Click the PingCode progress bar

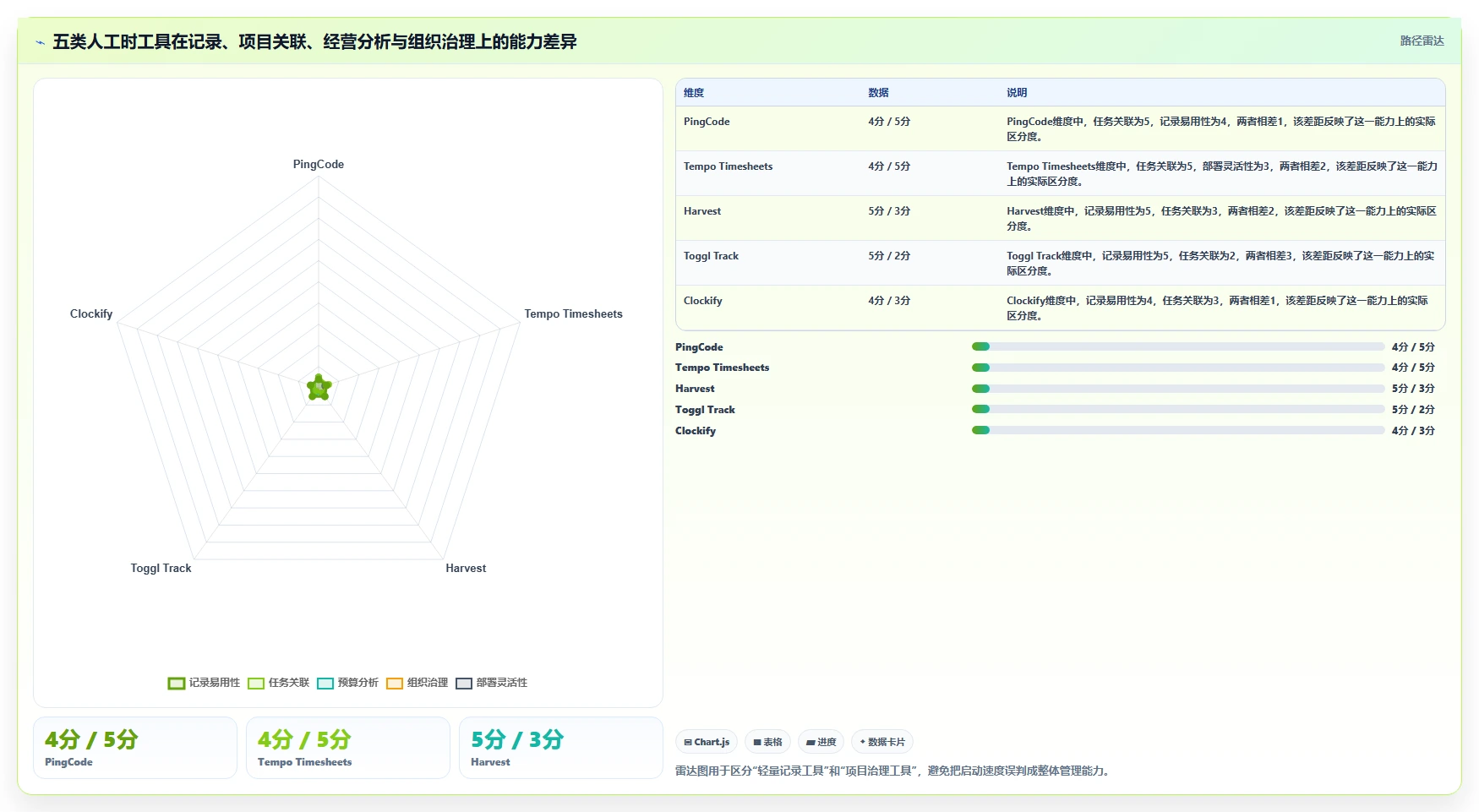[1178, 346]
